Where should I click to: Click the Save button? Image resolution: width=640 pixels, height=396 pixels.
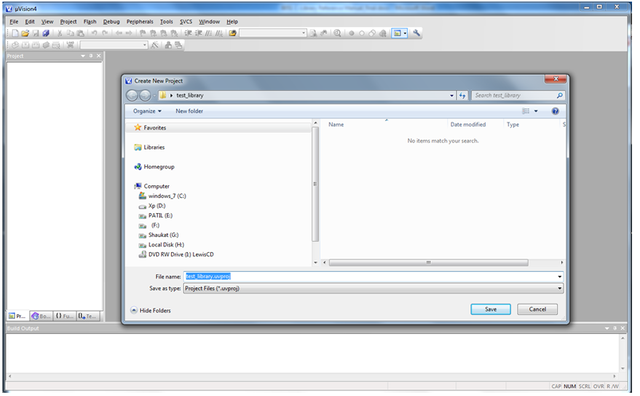(491, 309)
